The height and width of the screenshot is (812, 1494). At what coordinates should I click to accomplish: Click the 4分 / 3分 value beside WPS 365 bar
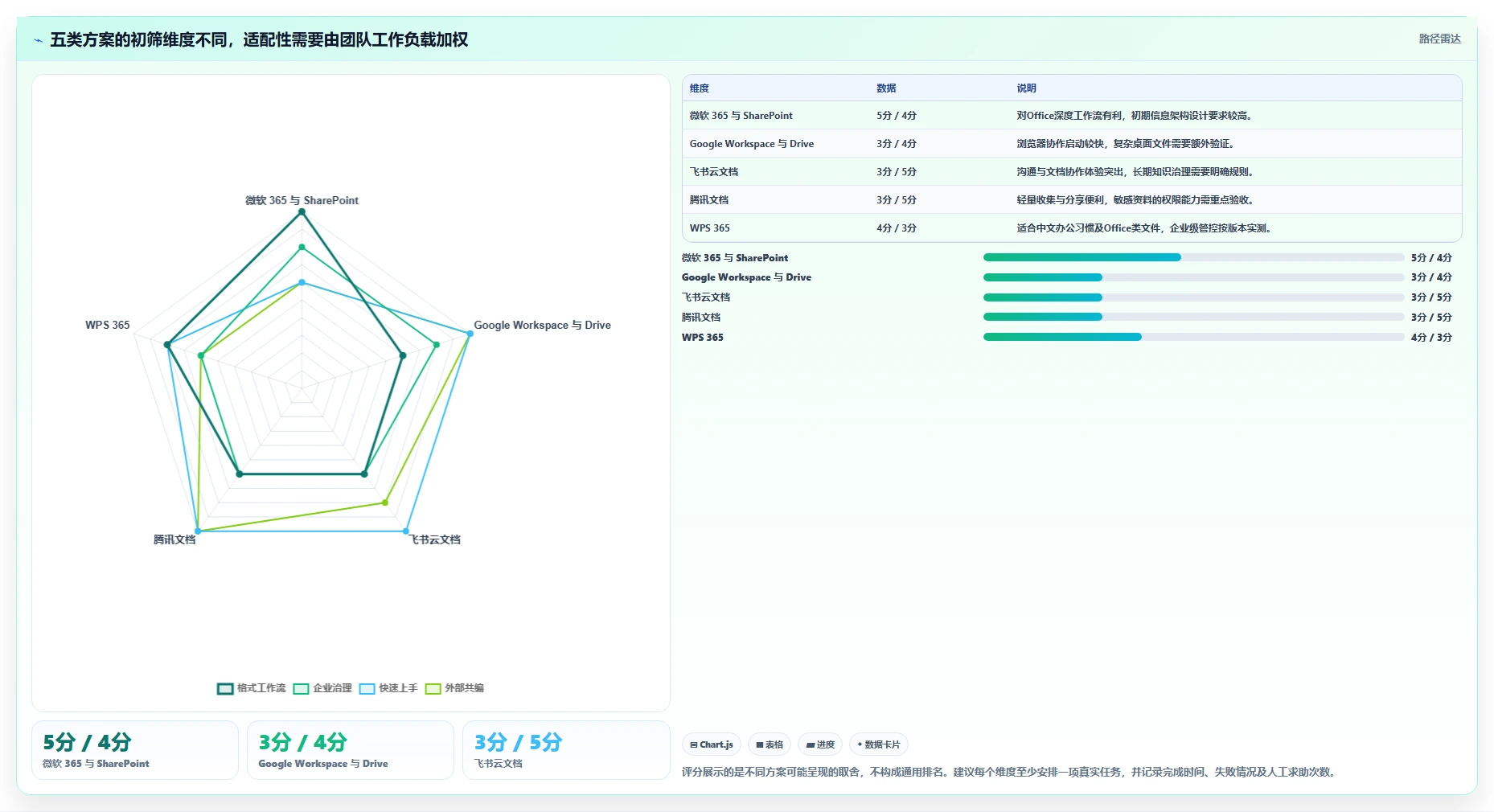coord(1431,337)
